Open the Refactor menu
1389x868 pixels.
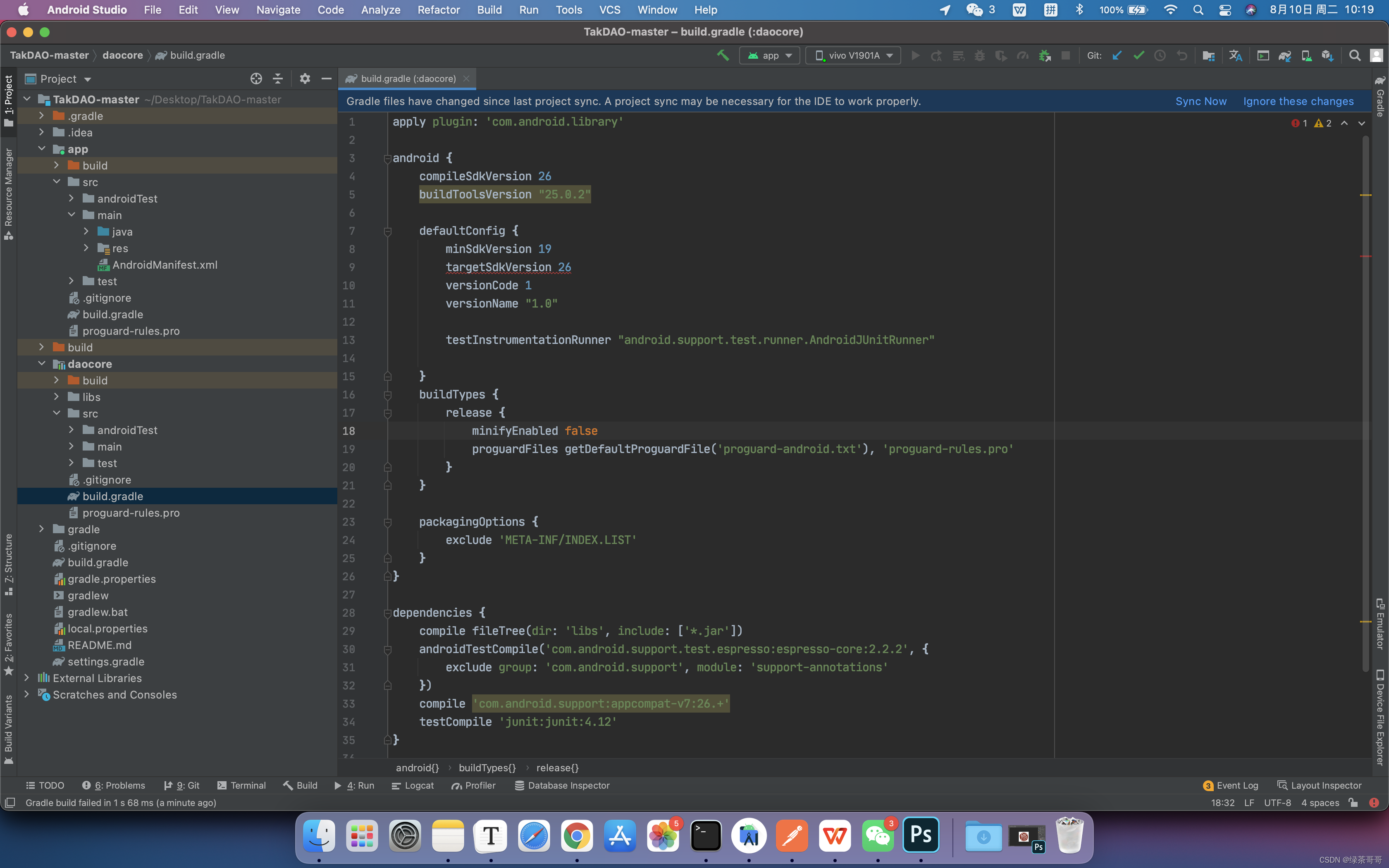(439, 10)
